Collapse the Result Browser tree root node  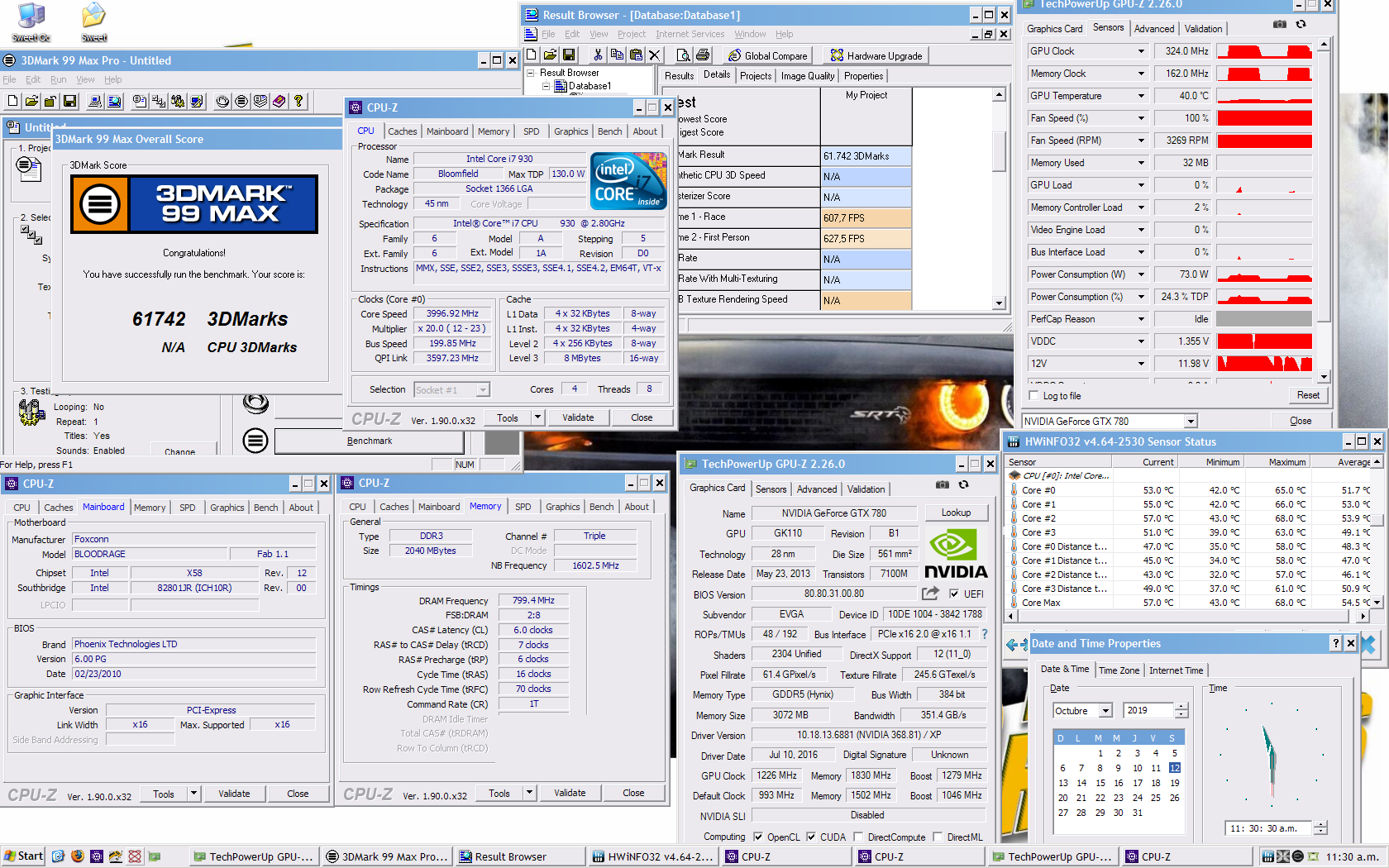[530, 73]
